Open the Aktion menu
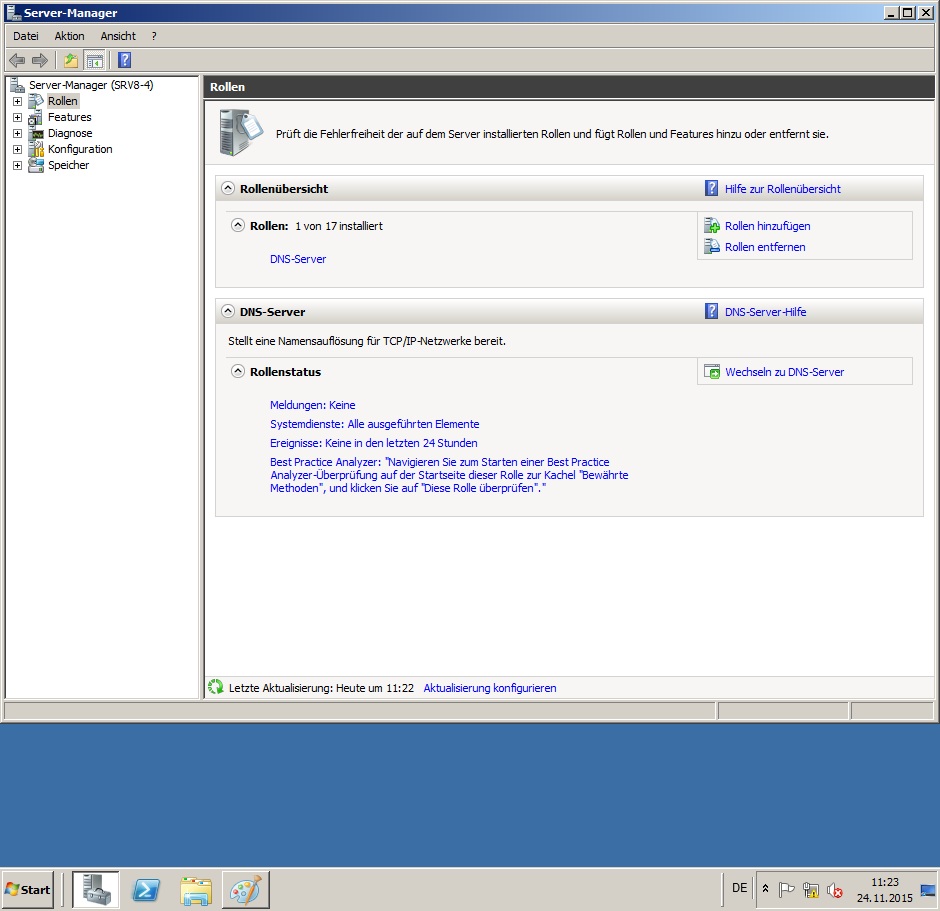This screenshot has height=911, width=940. point(70,36)
